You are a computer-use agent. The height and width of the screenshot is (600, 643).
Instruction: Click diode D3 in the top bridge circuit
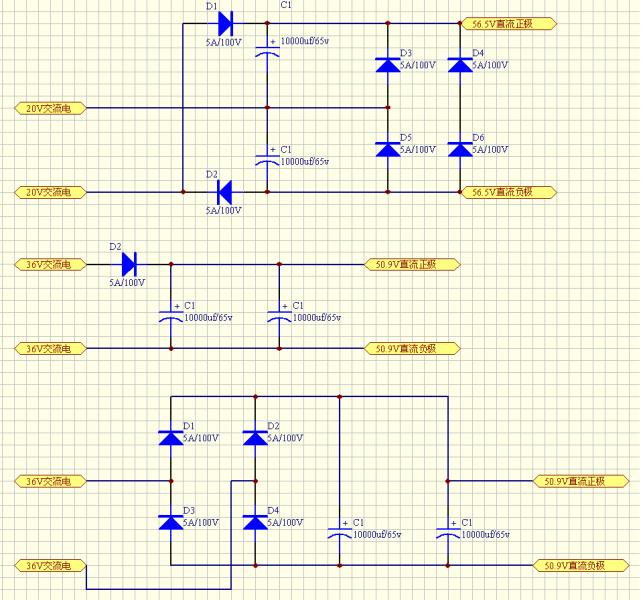coord(388,64)
